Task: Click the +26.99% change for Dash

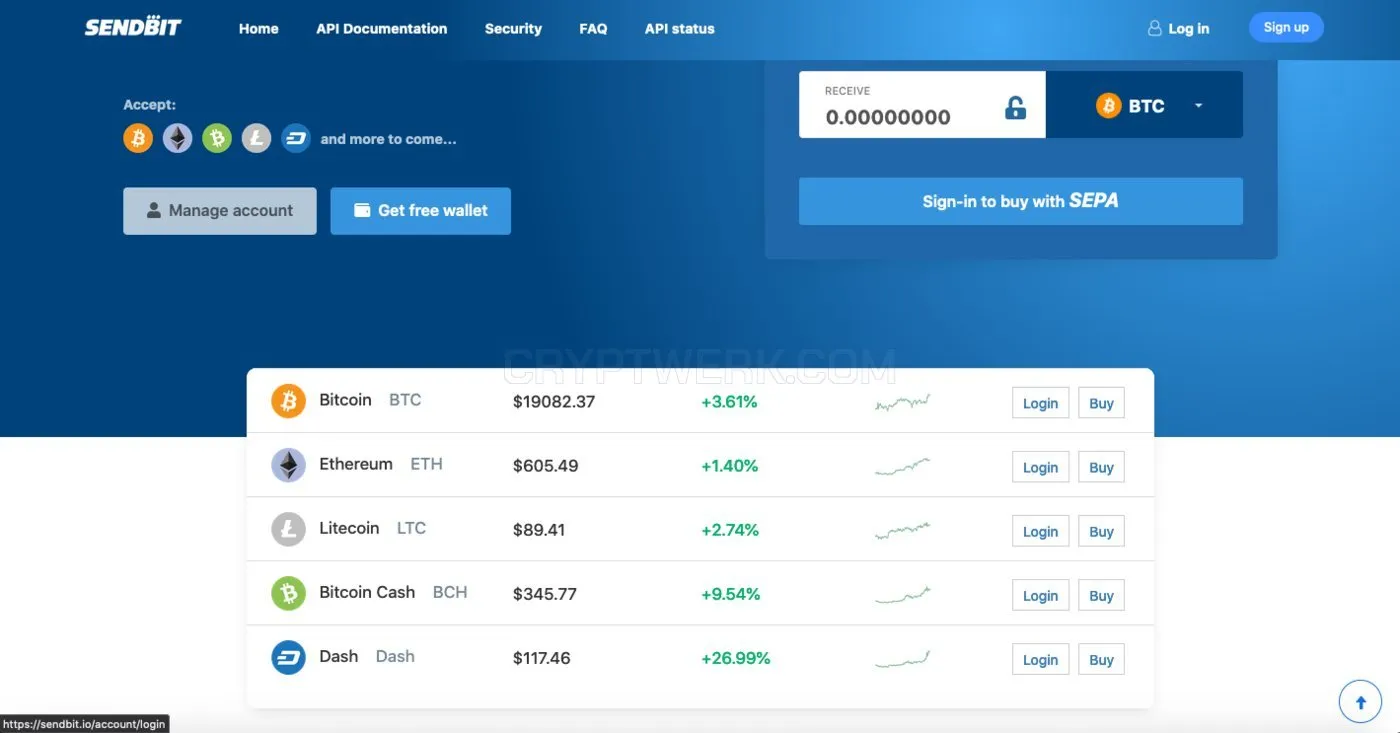Action: tap(735, 658)
